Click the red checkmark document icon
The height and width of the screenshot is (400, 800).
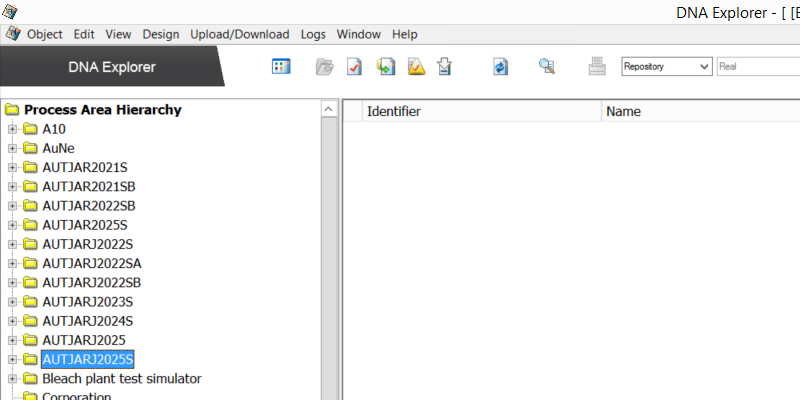(354, 67)
